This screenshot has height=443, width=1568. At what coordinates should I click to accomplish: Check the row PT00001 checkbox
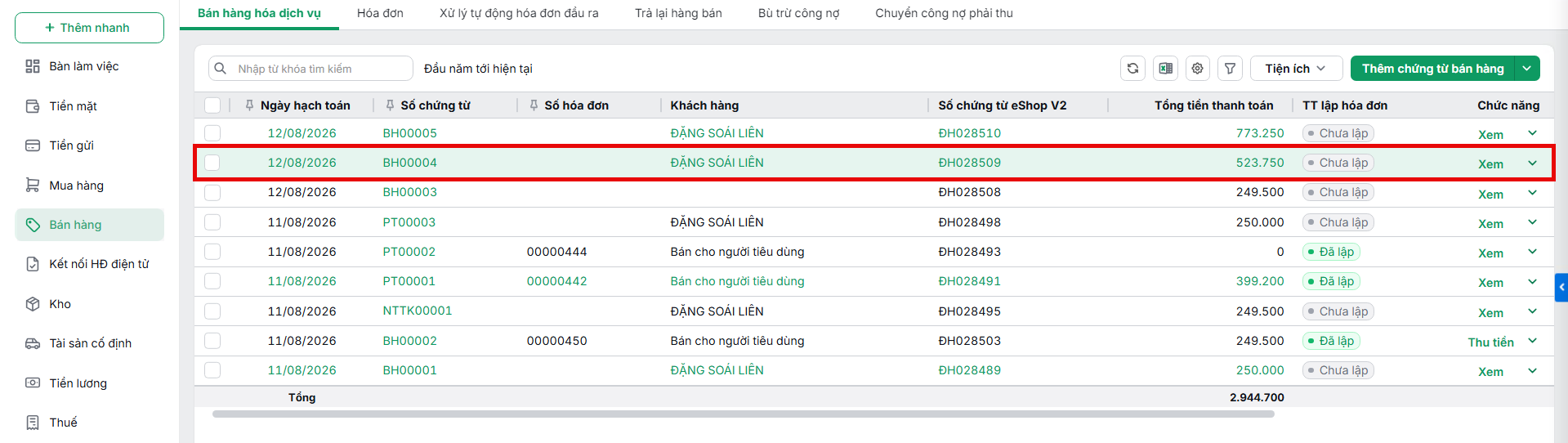[x=212, y=281]
